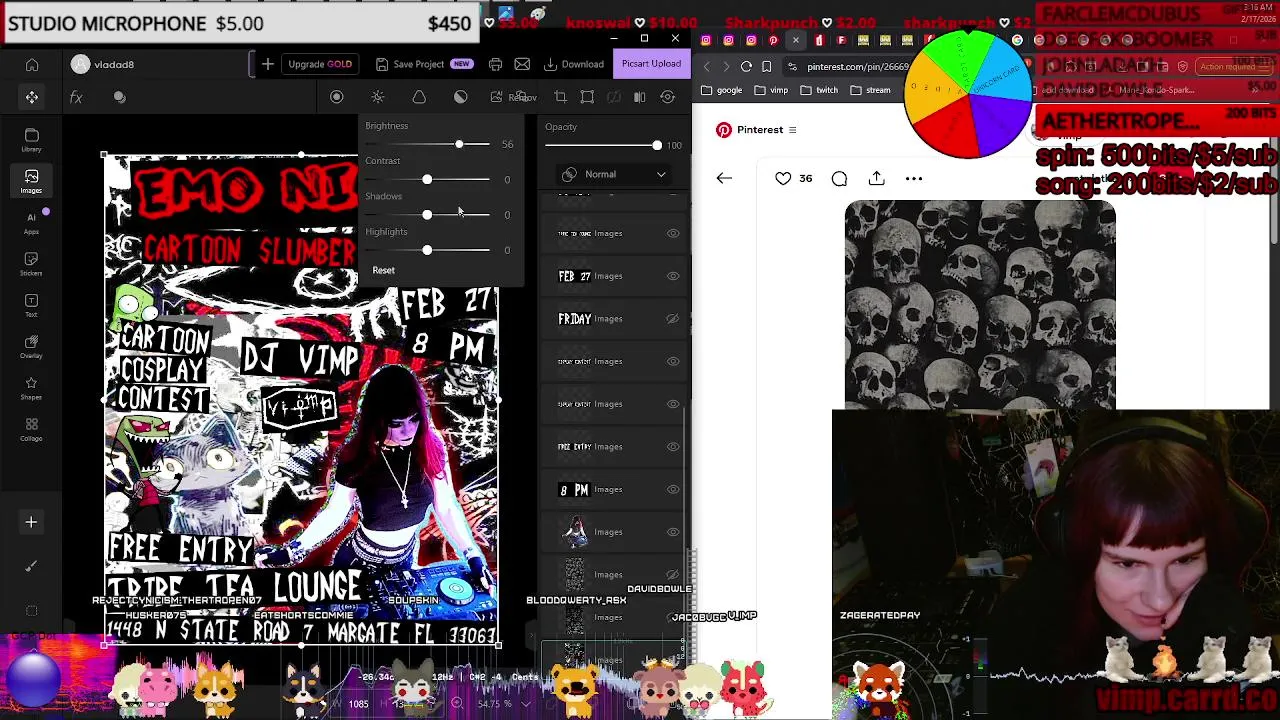The image size is (1280, 720).
Task: Share the Pinterest pin with the upload icon
Action: [877, 178]
